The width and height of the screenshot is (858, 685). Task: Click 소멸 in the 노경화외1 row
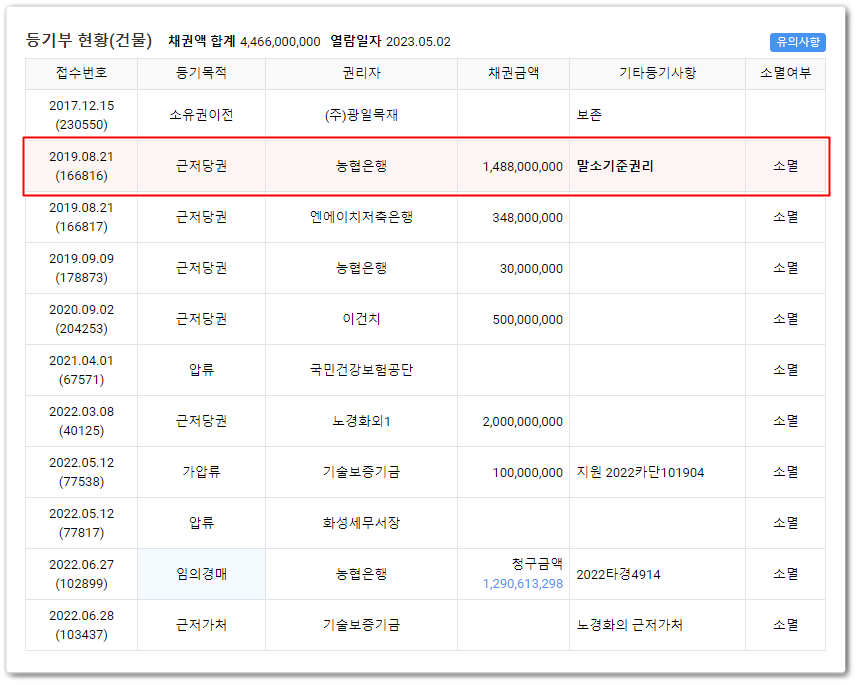pyautogui.click(x=785, y=421)
